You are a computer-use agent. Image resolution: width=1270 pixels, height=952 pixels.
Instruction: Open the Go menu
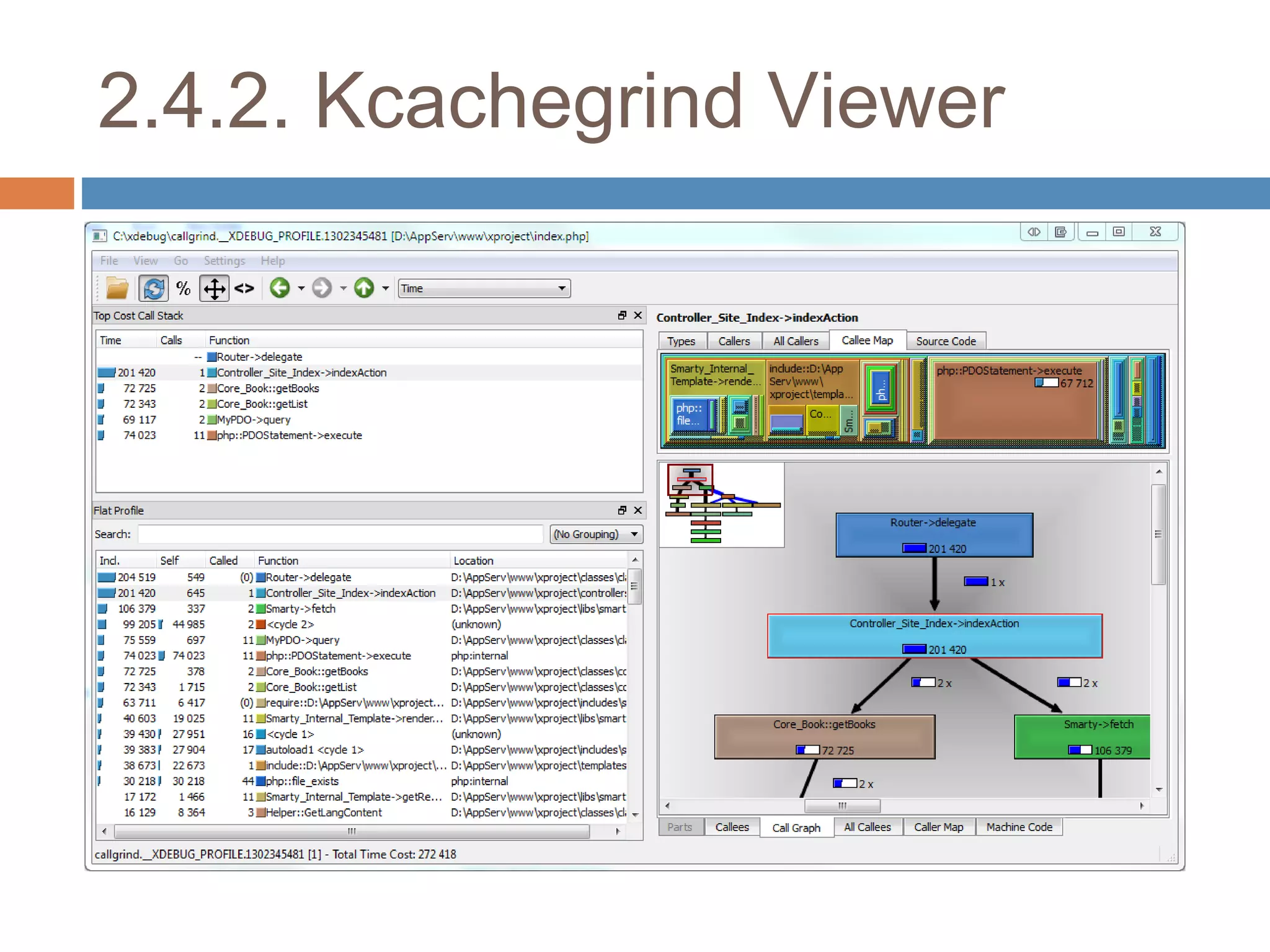tap(180, 261)
